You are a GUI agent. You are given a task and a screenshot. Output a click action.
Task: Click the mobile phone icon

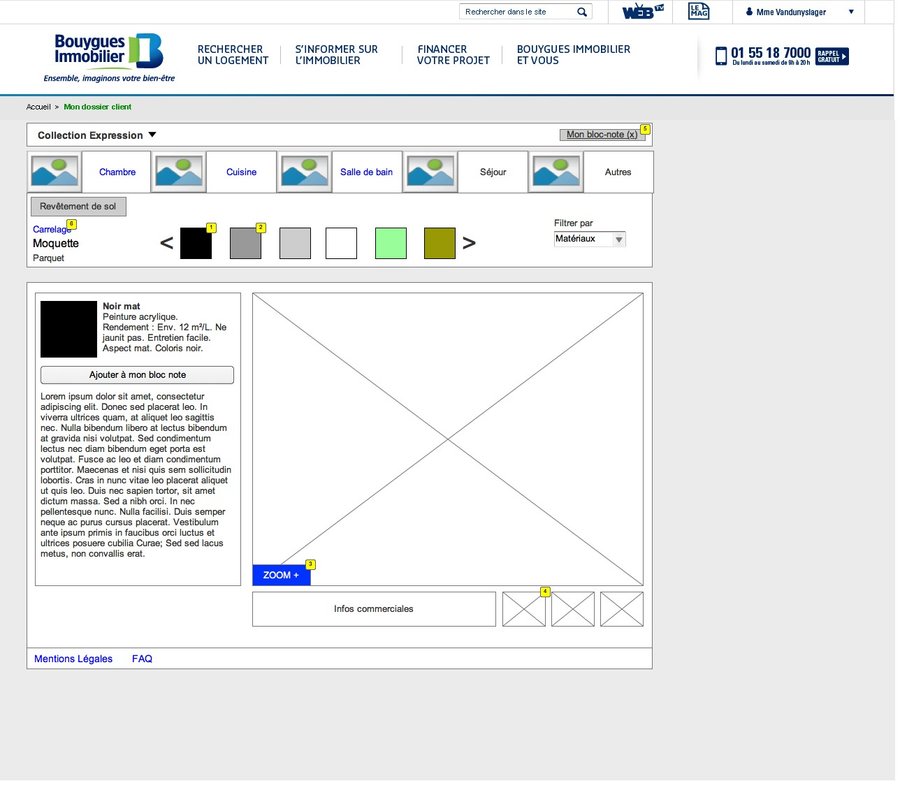pos(721,56)
